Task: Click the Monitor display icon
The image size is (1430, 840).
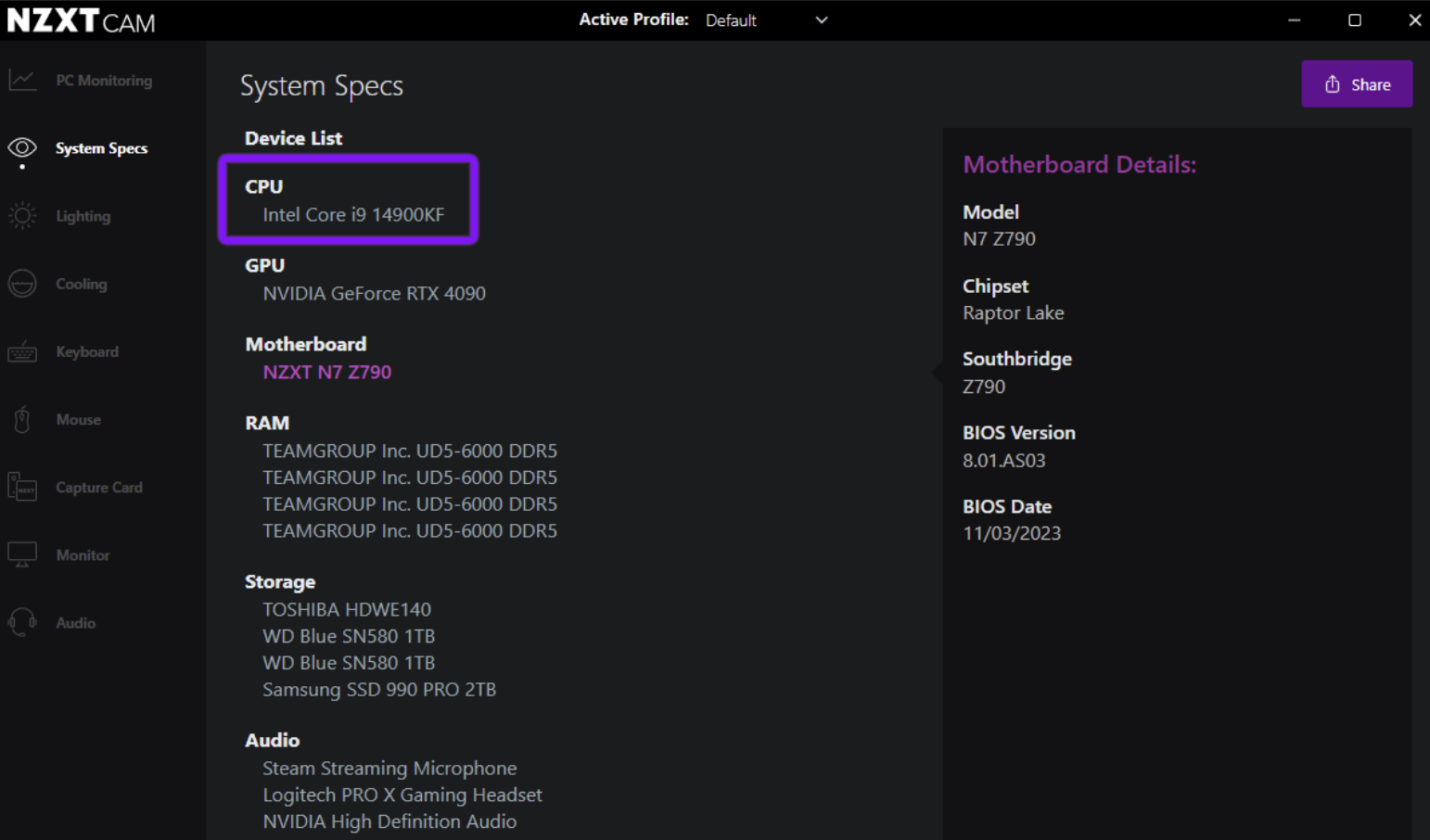Action: pos(22,555)
